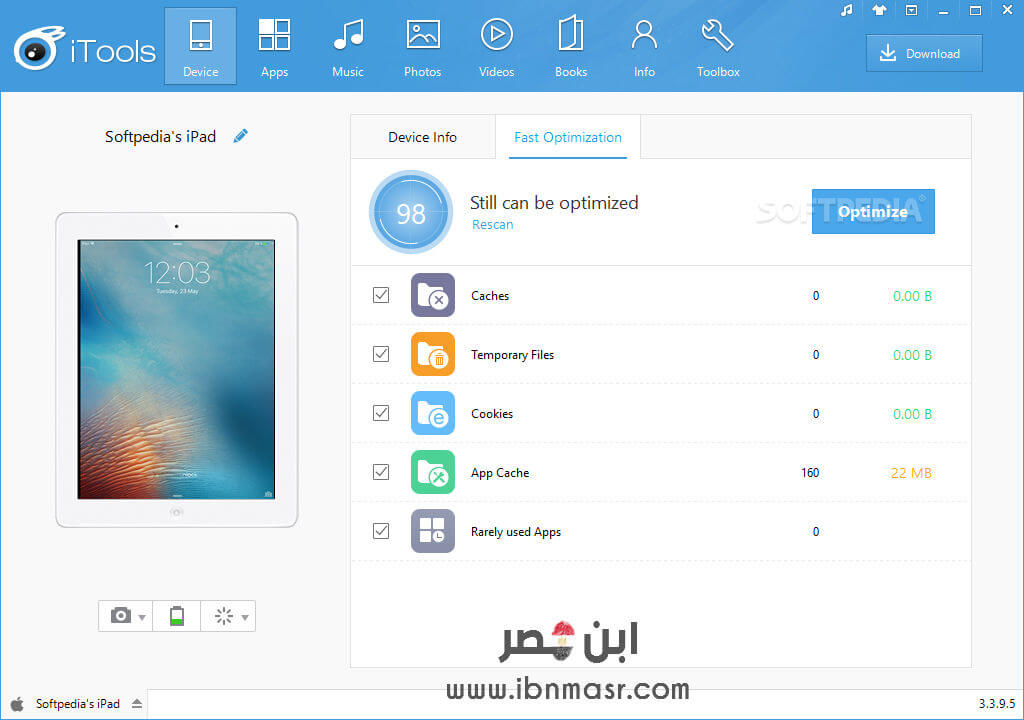Click the restart spinner icon
1024x720 pixels.
[x=223, y=615]
